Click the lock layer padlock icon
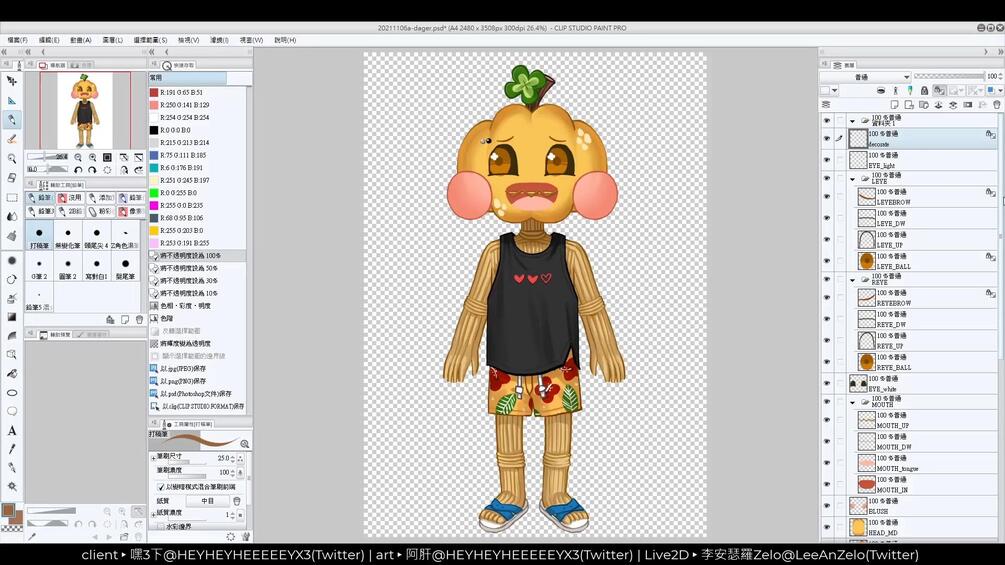Viewport: 1005px width, 565px height. pyautogui.click(x=924, y=91)
